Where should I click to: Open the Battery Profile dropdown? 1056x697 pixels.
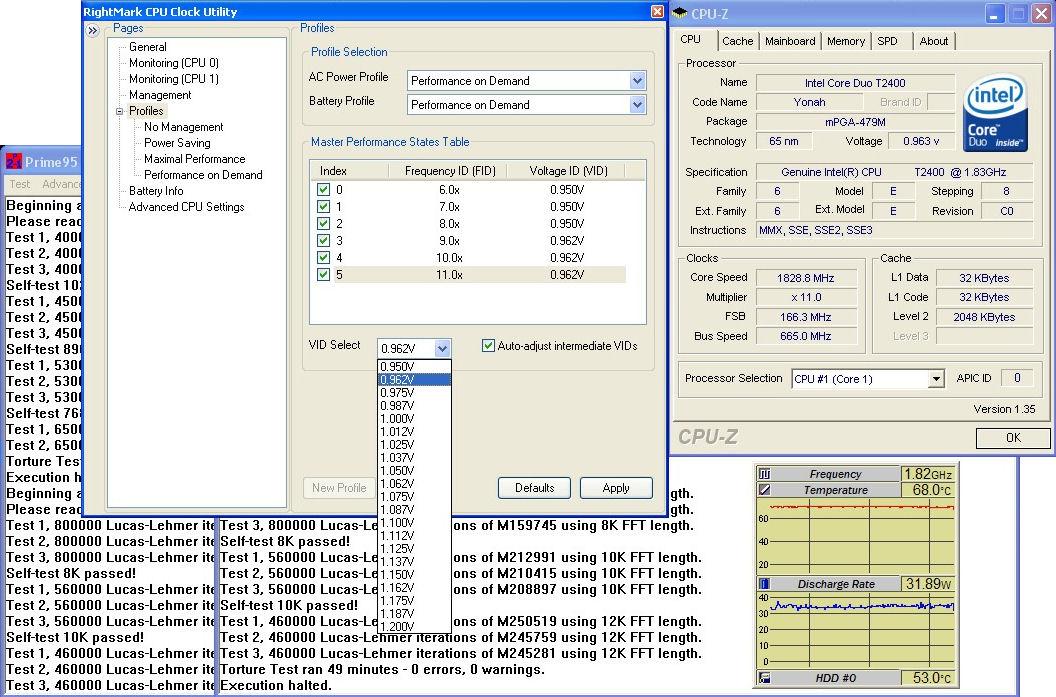(637, 105)
